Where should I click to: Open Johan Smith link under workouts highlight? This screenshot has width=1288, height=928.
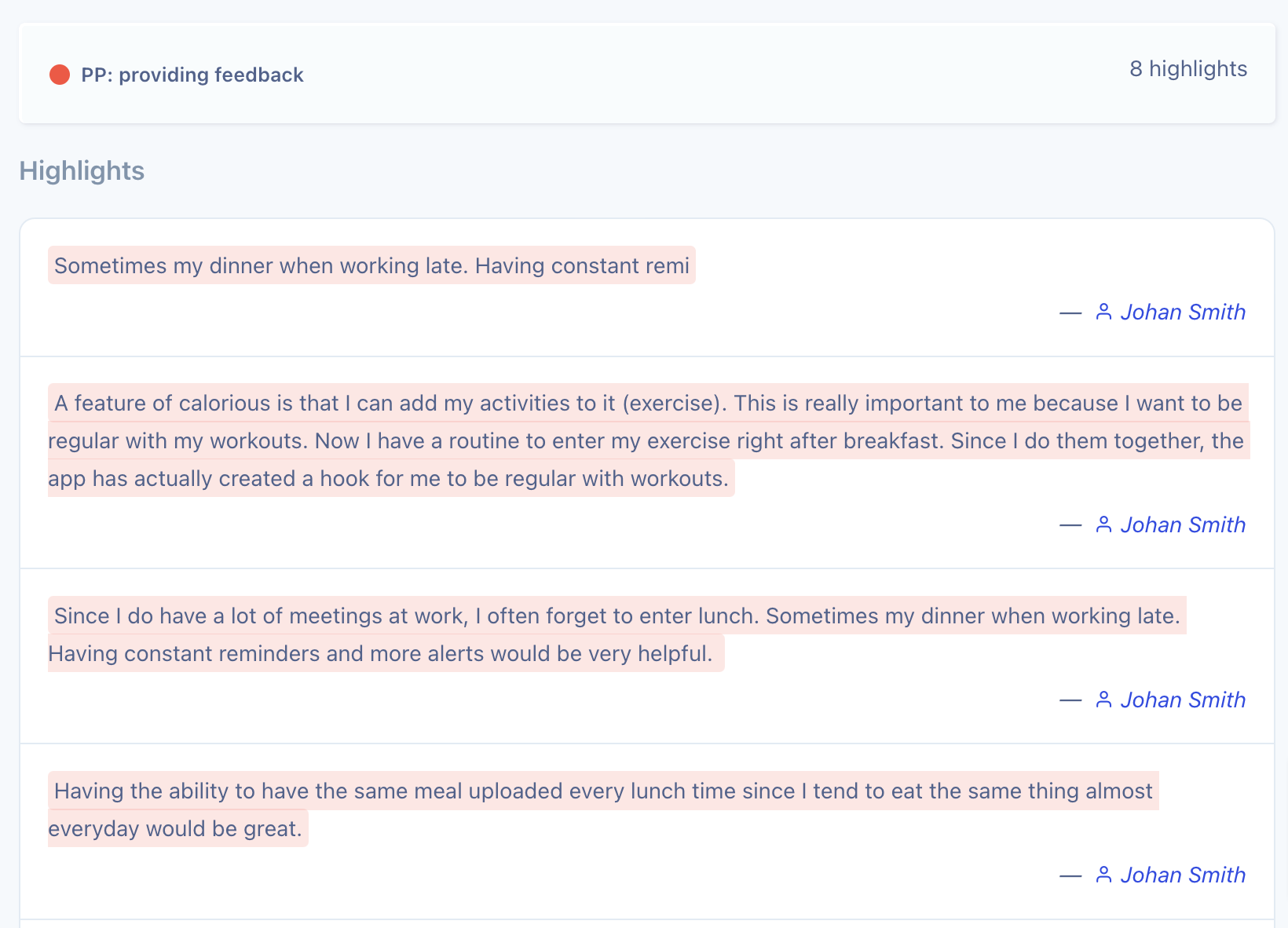click(1183, 524)
